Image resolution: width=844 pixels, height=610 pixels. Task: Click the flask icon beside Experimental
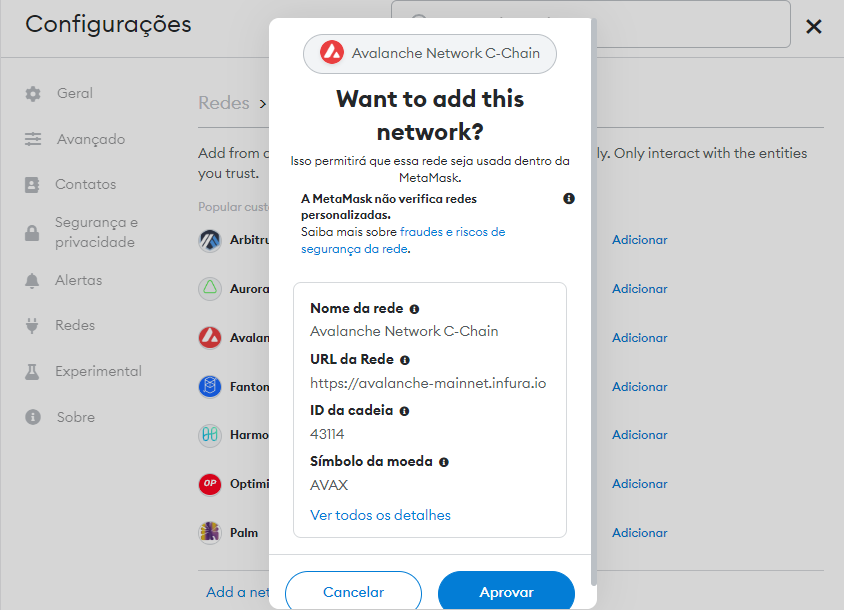coord(32,371)
